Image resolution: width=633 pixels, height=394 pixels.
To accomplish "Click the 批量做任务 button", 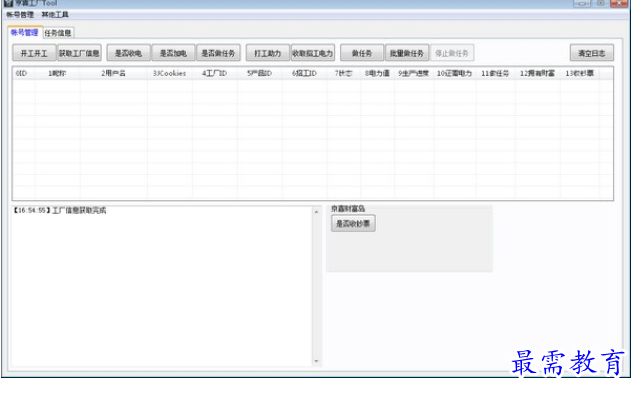I will coord(407,53).
